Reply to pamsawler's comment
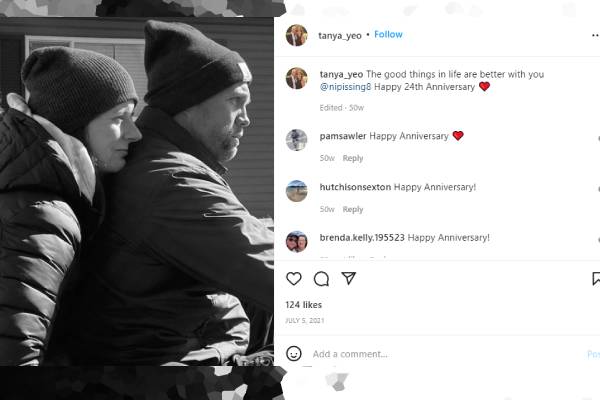Image resolution: width=600 pixels, height=400 pixels. (x=352, y=158)
